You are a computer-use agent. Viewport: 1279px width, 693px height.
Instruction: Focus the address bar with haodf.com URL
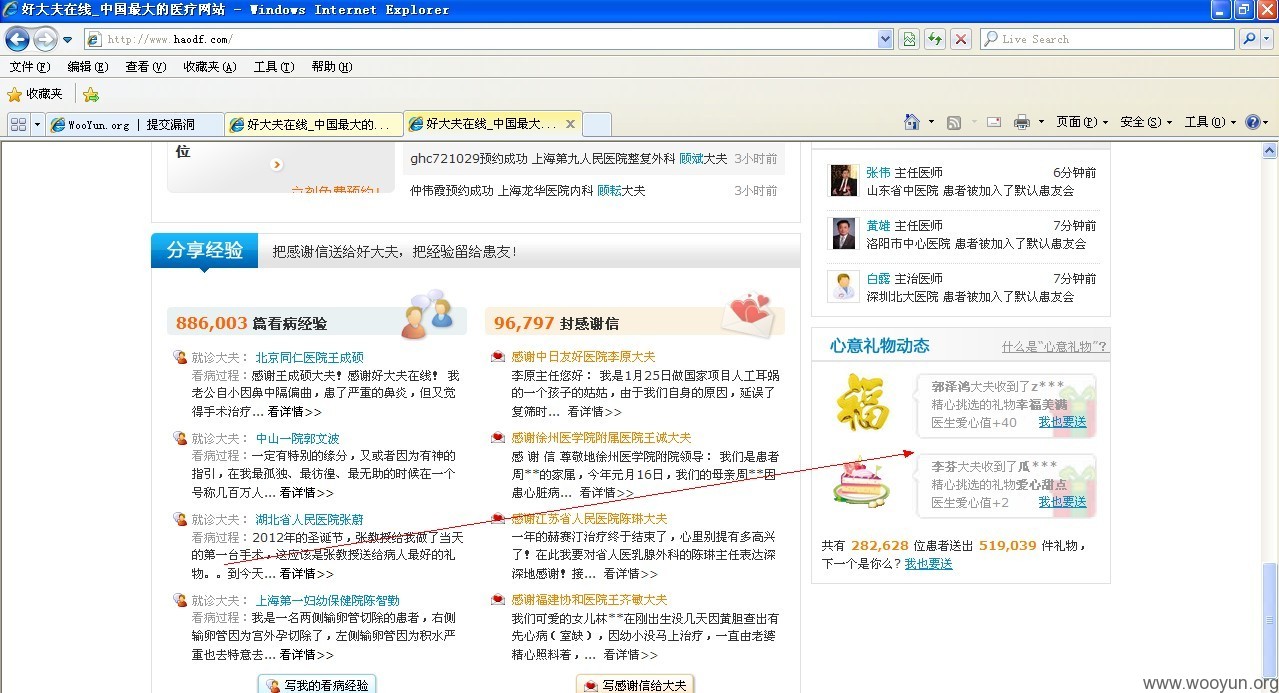(x=480, y=39)
